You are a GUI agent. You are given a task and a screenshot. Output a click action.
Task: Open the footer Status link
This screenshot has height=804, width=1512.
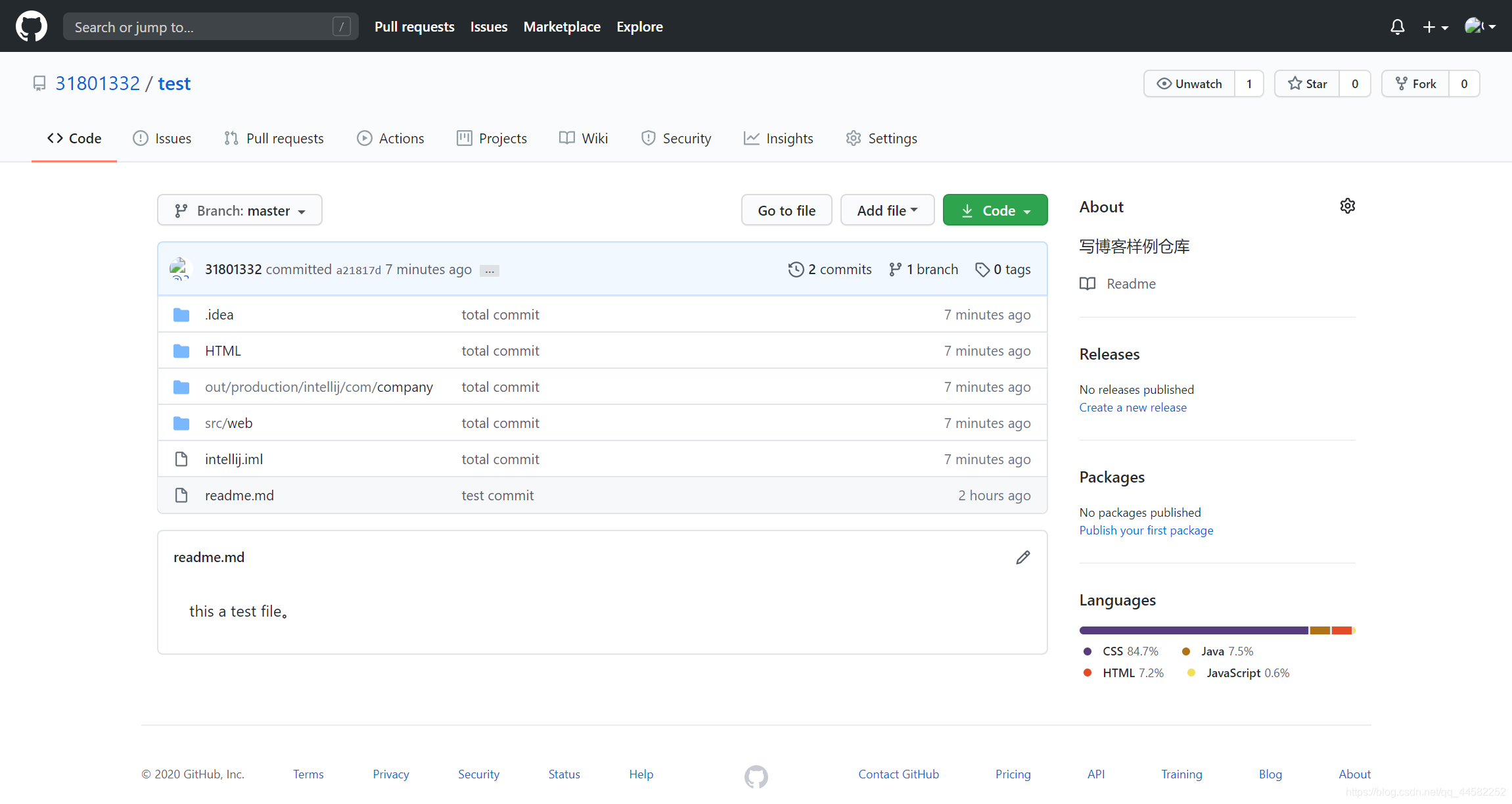pyautogui.click(x=564, y=774)
